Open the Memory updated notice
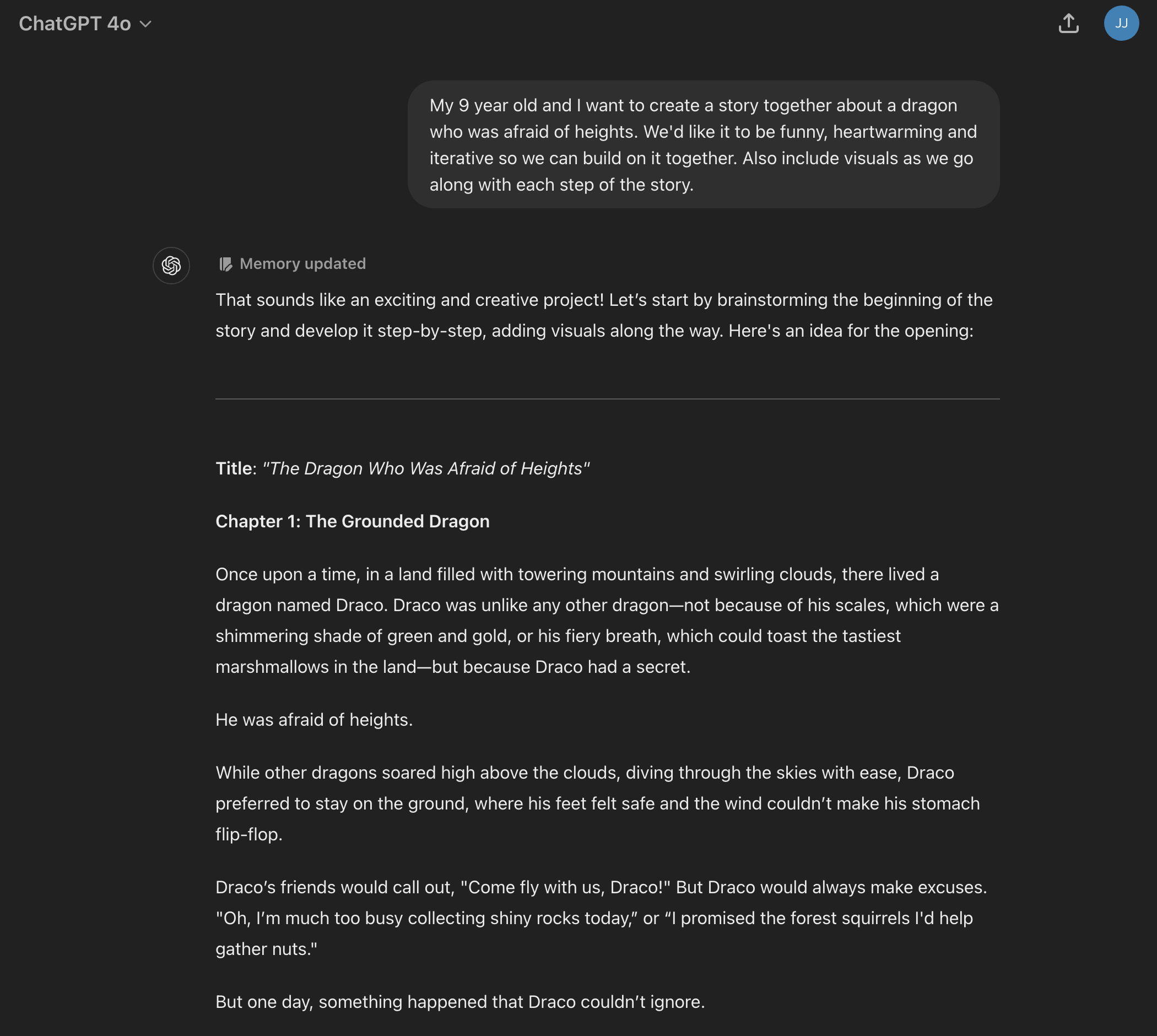1157x1036 pixels. [x=302, y=264]
